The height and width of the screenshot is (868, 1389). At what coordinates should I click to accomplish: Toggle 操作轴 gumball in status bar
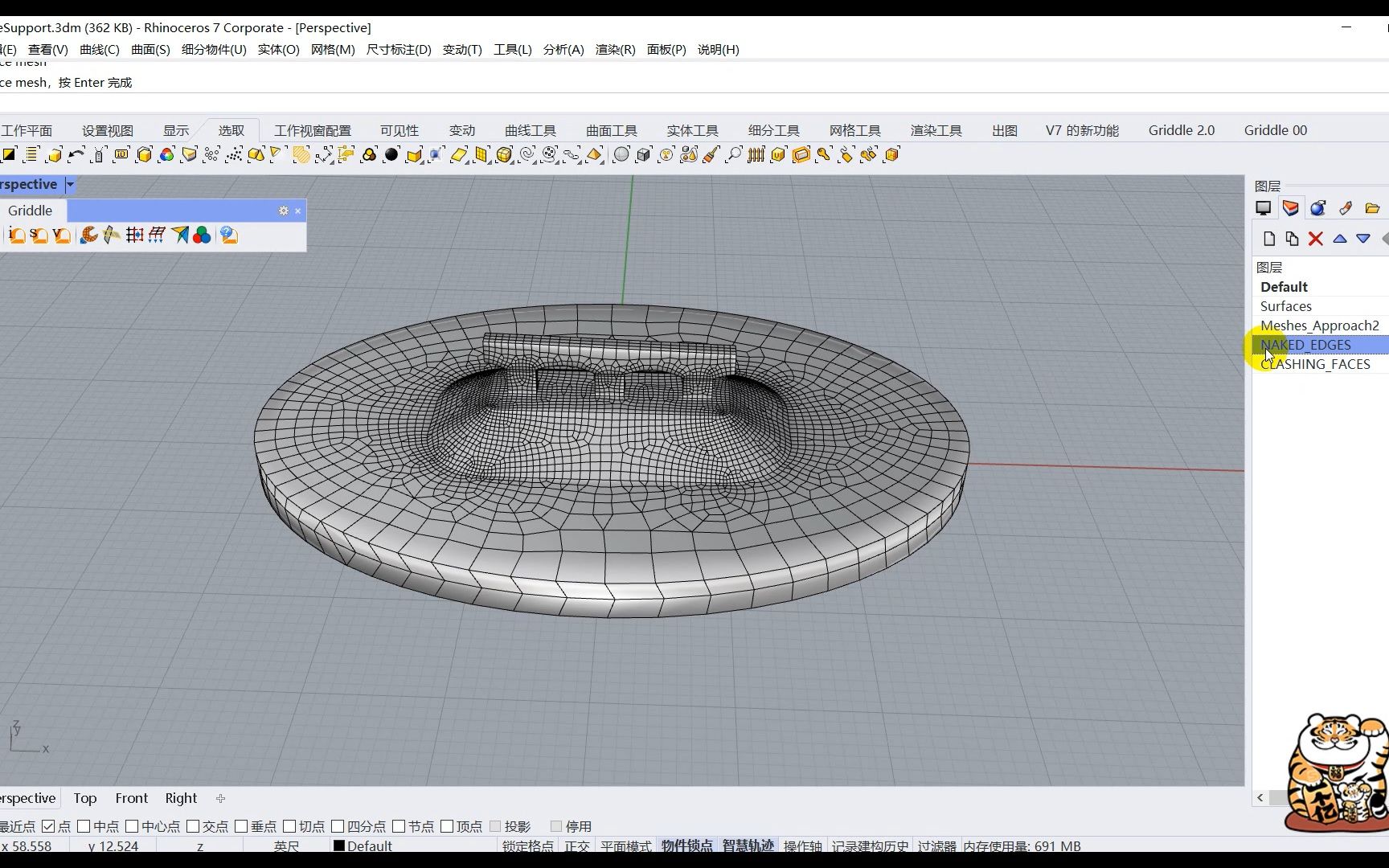coord(803,846)
